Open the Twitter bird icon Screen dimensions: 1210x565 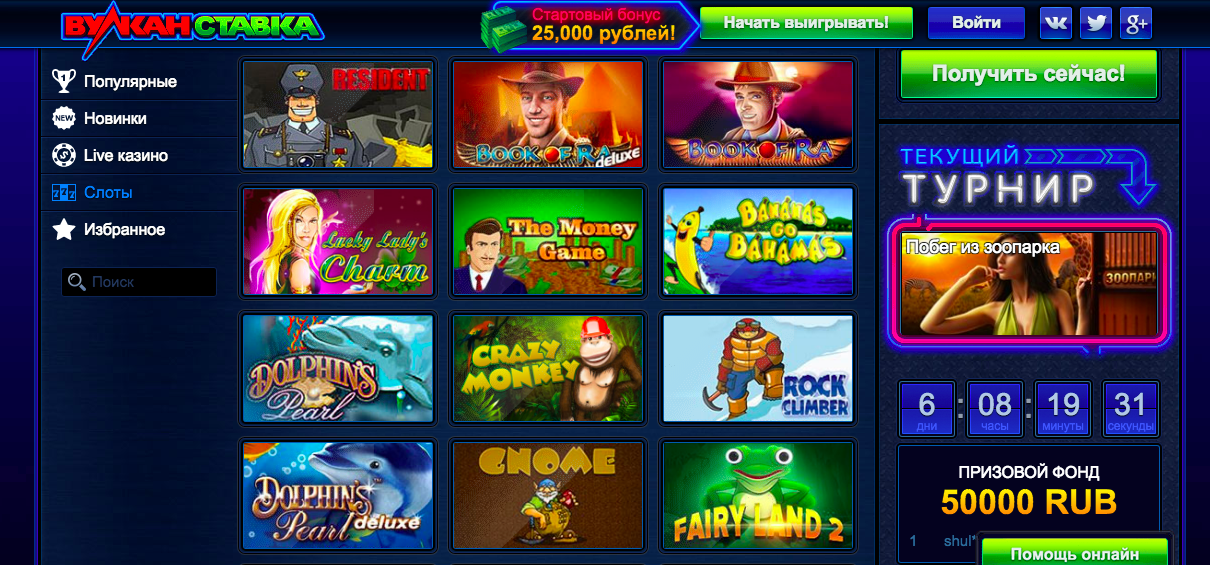(1096, 23)
